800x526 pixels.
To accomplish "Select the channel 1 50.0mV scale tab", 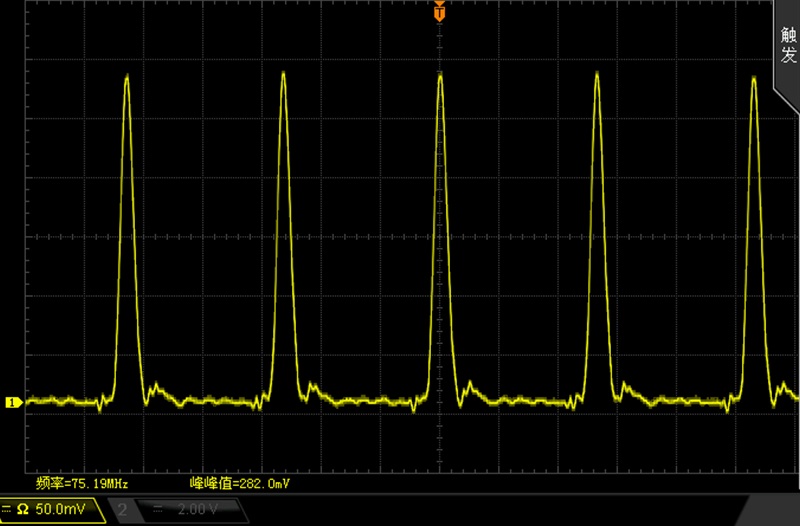I will pos(51,510).
